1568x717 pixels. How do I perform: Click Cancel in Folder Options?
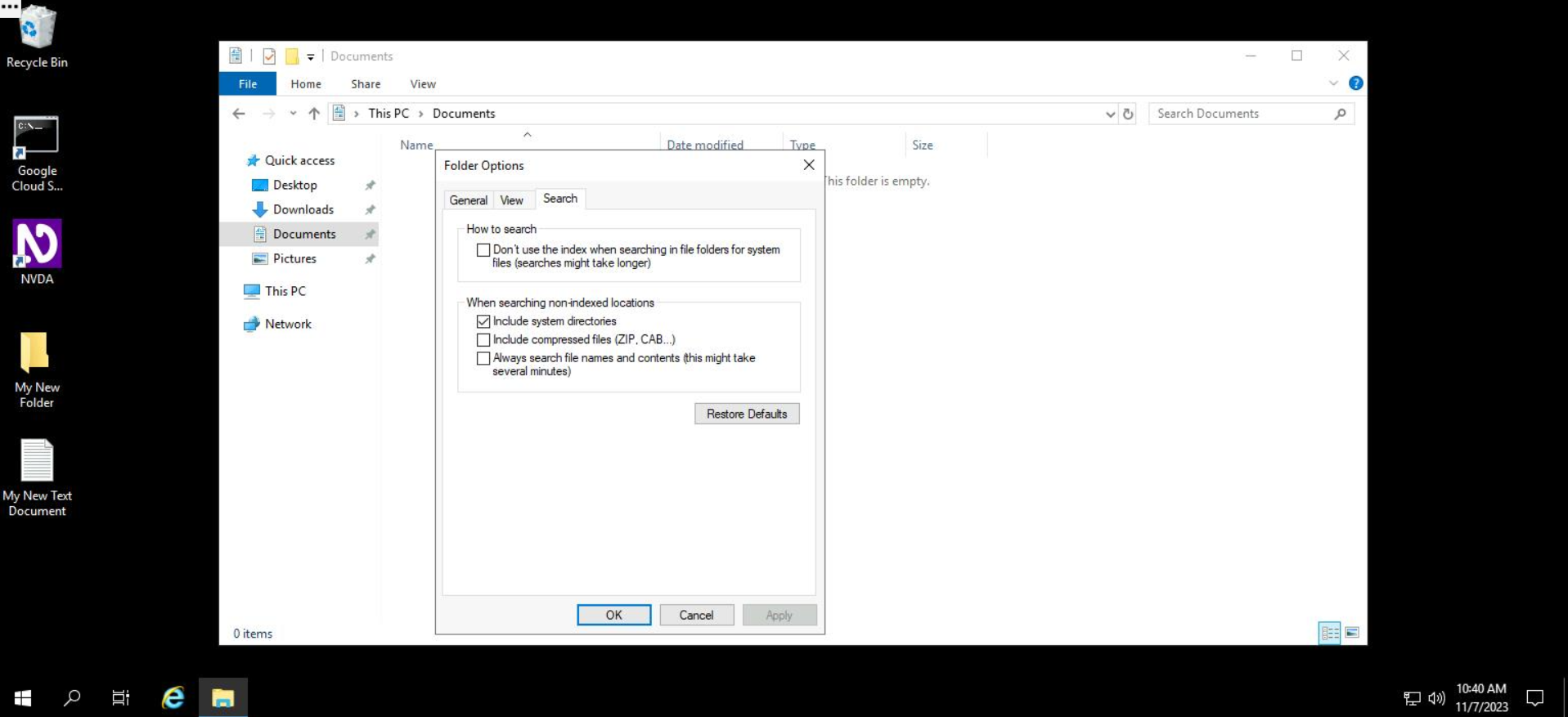point(696,615)
